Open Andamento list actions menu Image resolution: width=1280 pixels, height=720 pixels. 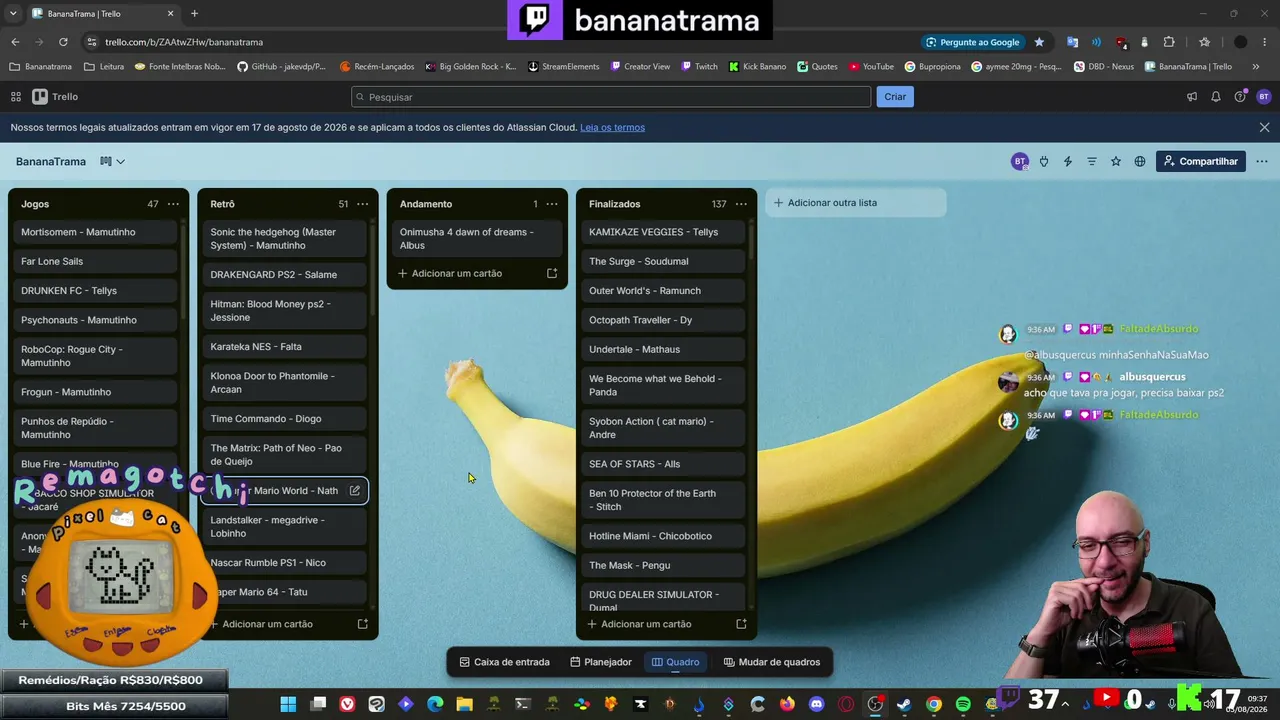(x=551, y=204)
